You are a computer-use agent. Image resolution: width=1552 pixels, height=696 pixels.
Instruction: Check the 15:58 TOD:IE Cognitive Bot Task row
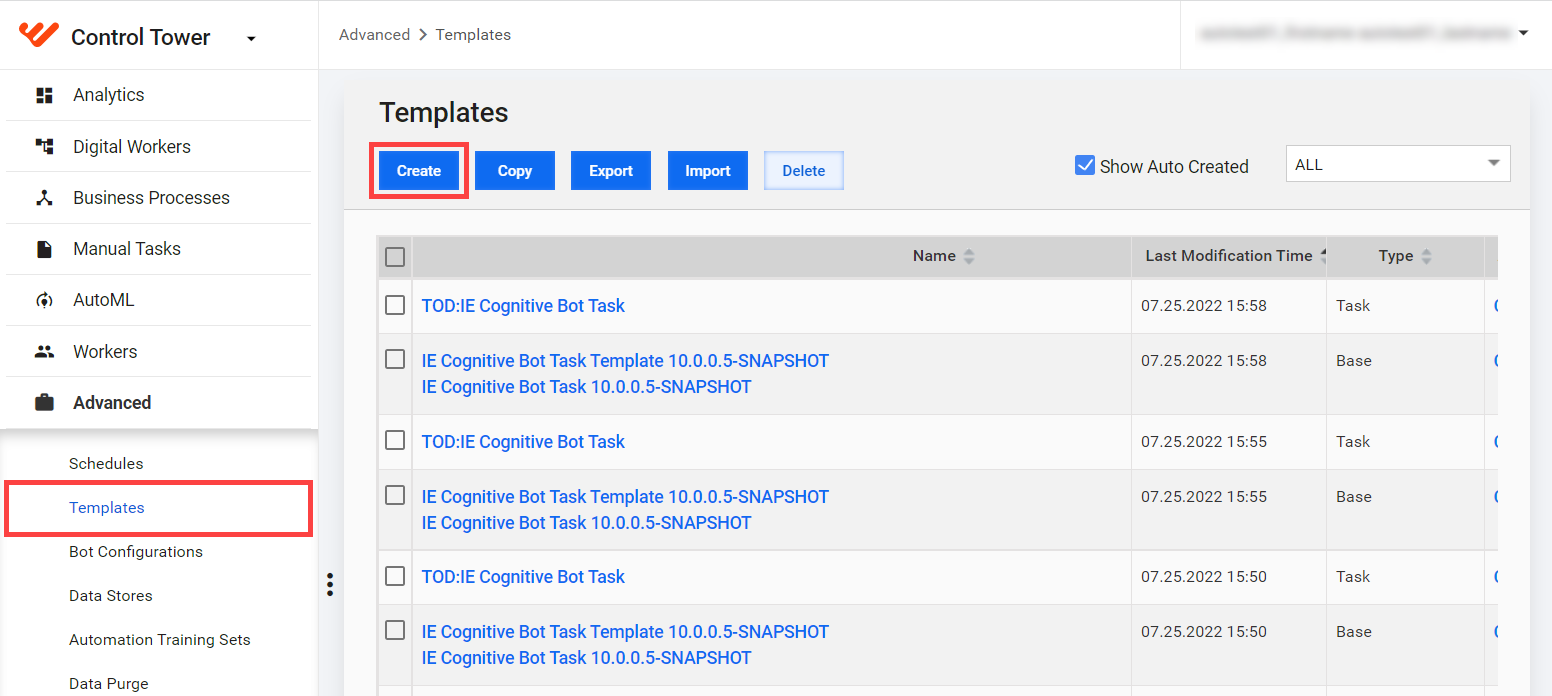coord(395,305)
